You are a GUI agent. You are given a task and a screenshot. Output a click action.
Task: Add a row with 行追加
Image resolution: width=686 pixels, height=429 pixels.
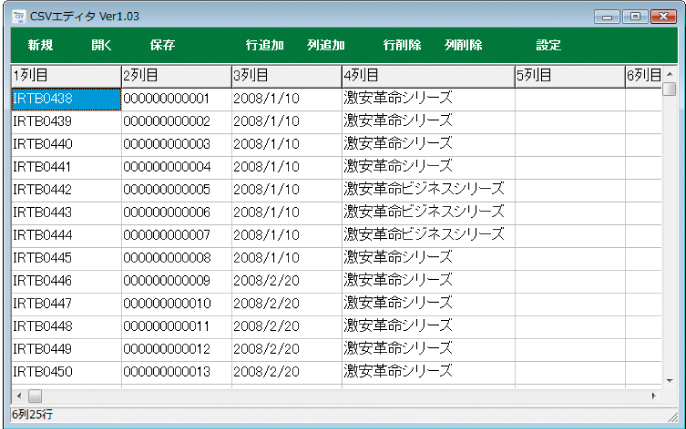(265, 45)
